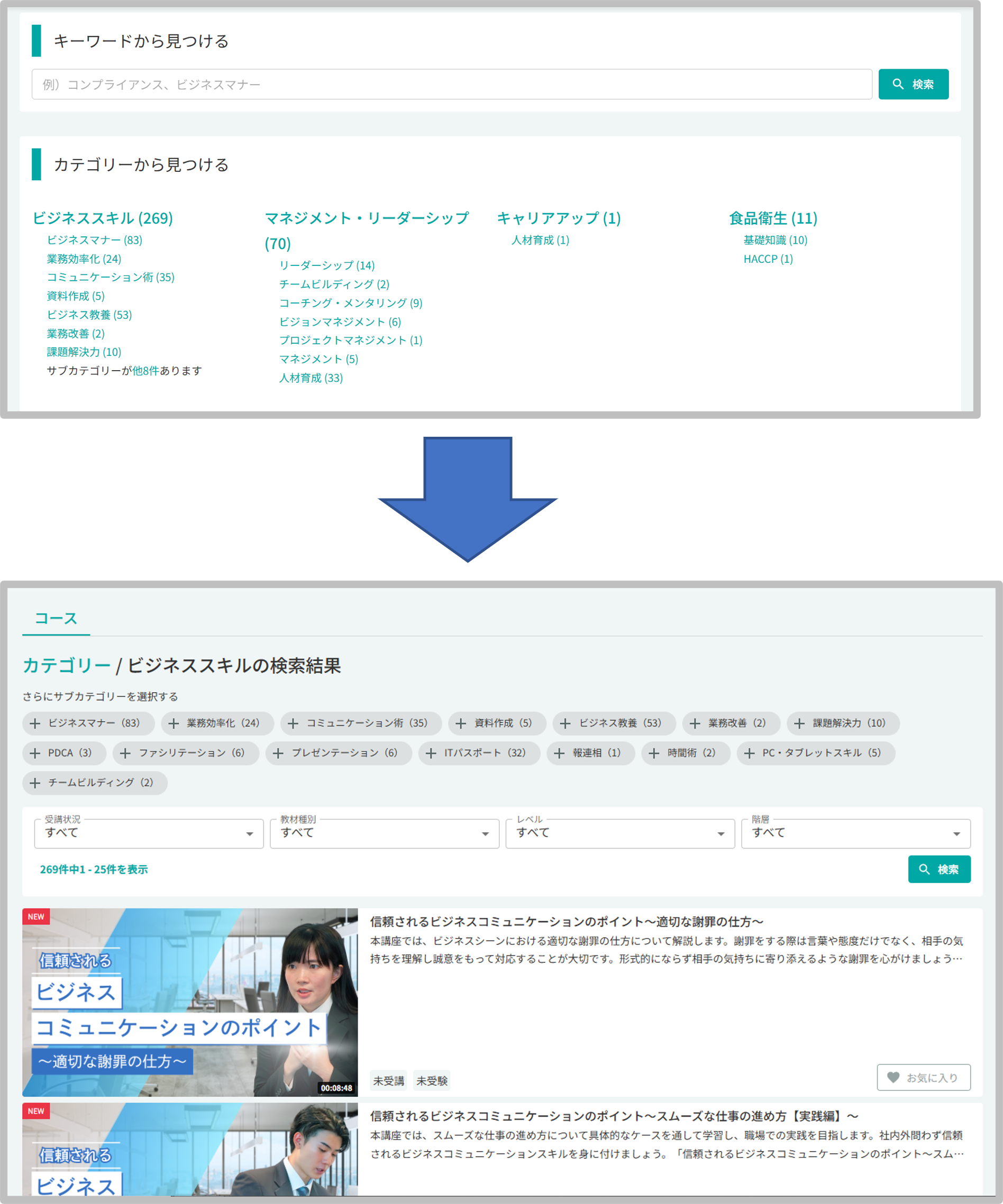Open 業務効率化 (24) link in category list
The image size is (1003, 1204).
[x=84, y=259]
